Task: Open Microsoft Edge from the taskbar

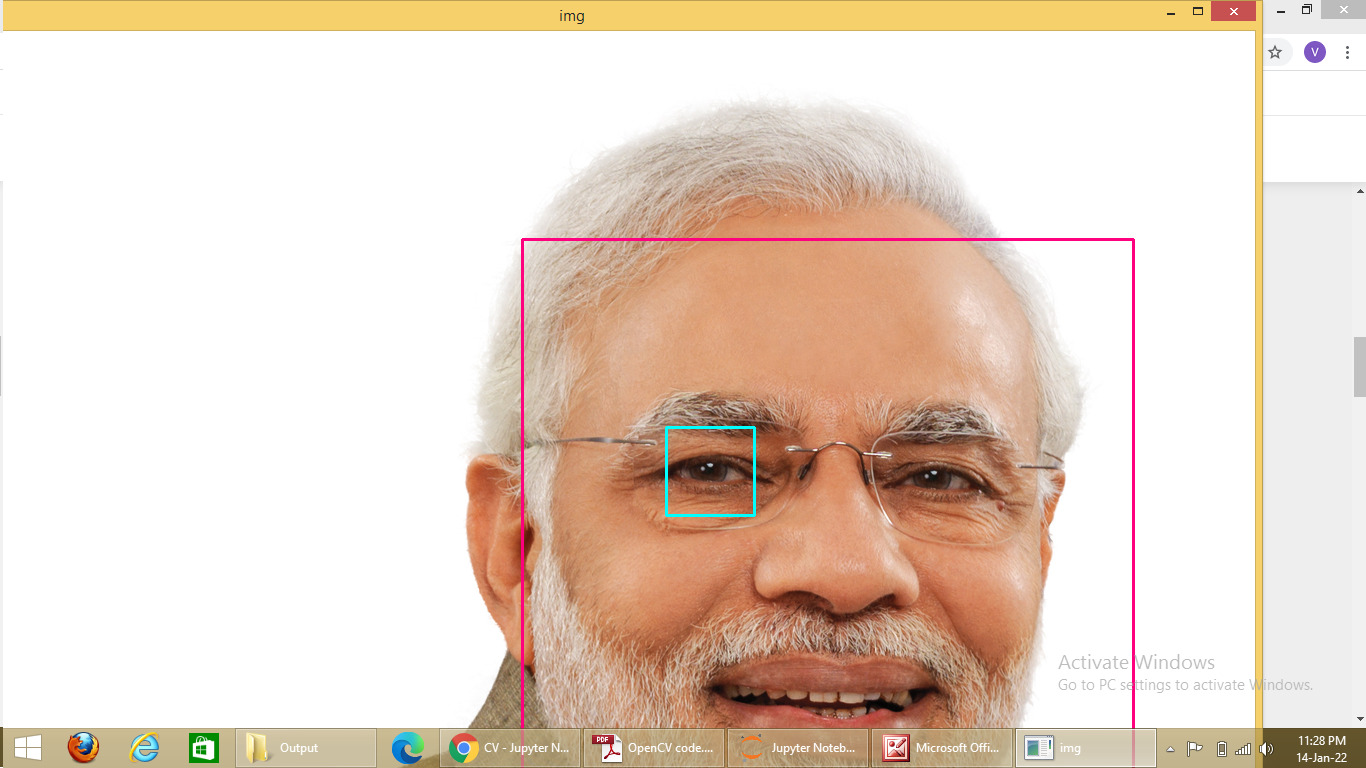Action: coord(410,747)
